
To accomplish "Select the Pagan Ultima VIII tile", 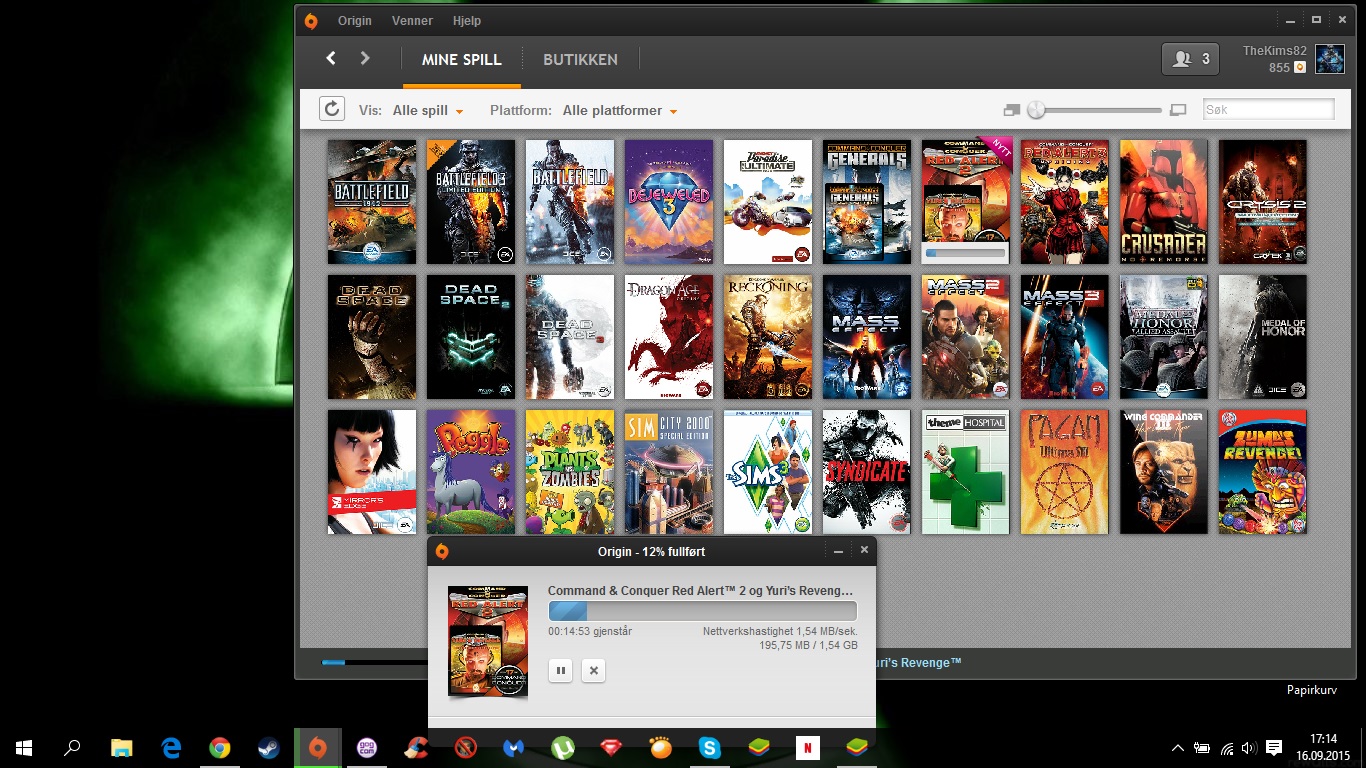I will 1065,472.
